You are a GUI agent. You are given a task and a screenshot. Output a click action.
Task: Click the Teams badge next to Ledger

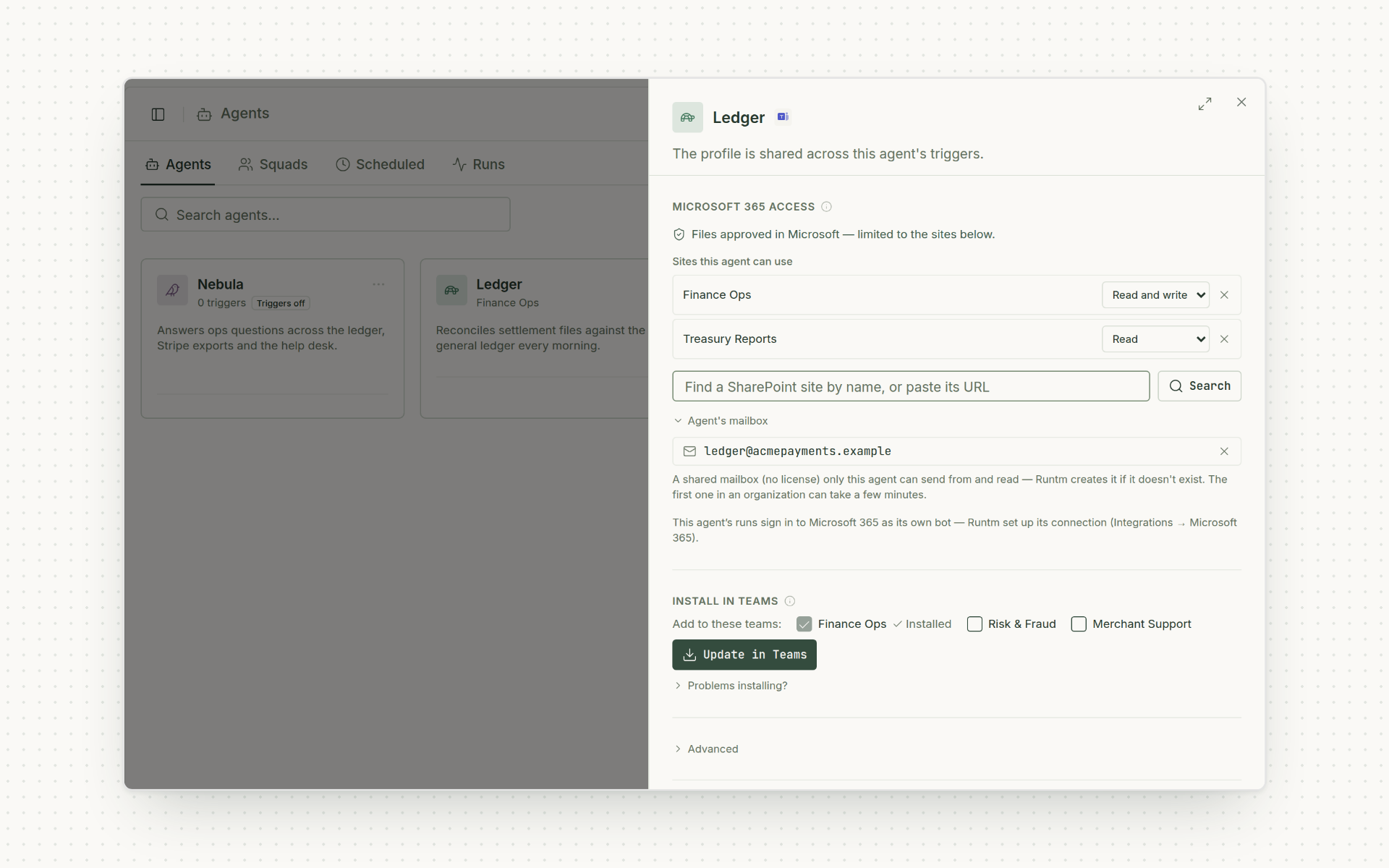coord(783,116)
